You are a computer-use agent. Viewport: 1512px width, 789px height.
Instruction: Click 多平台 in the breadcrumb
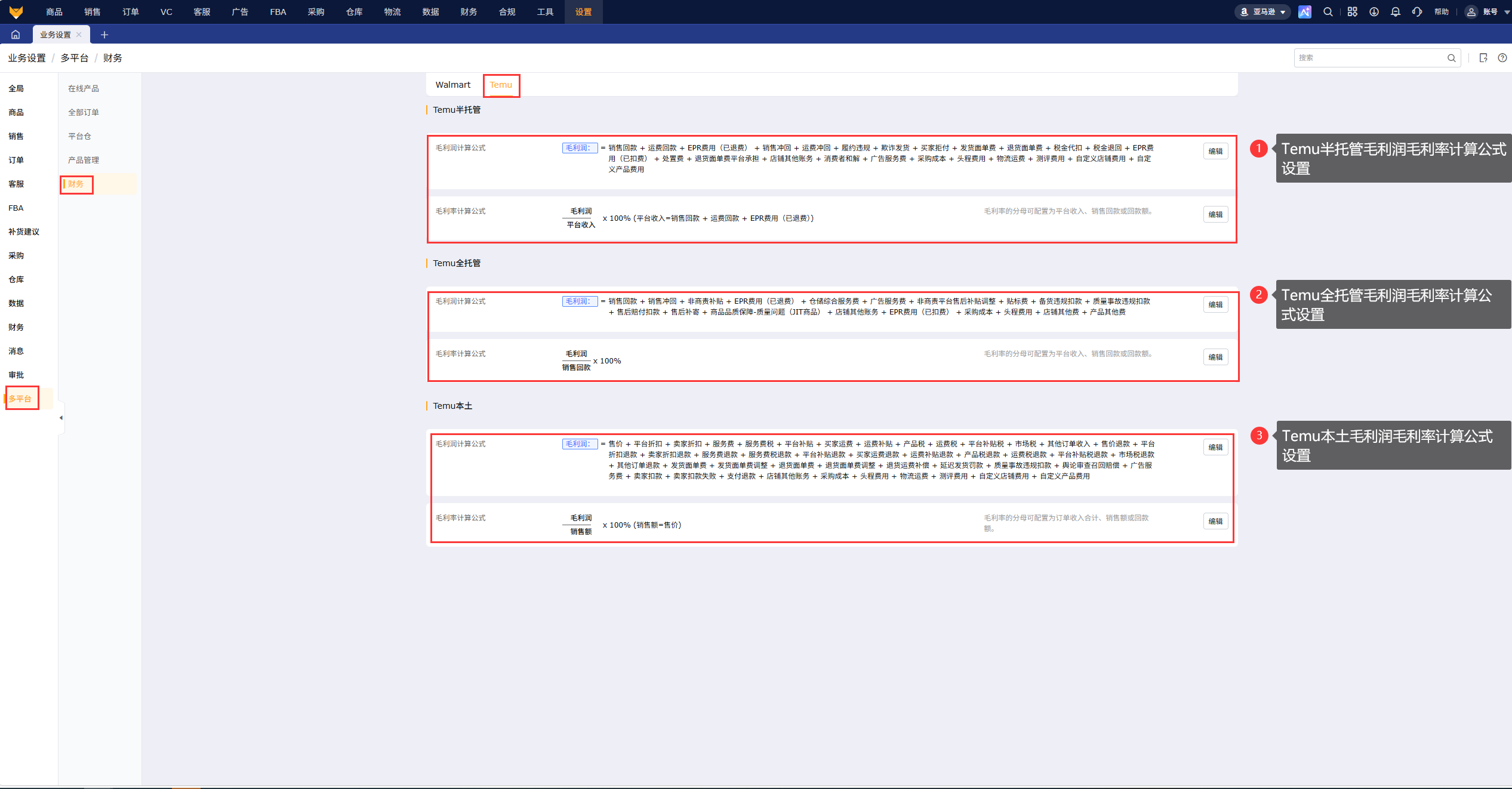75,58
